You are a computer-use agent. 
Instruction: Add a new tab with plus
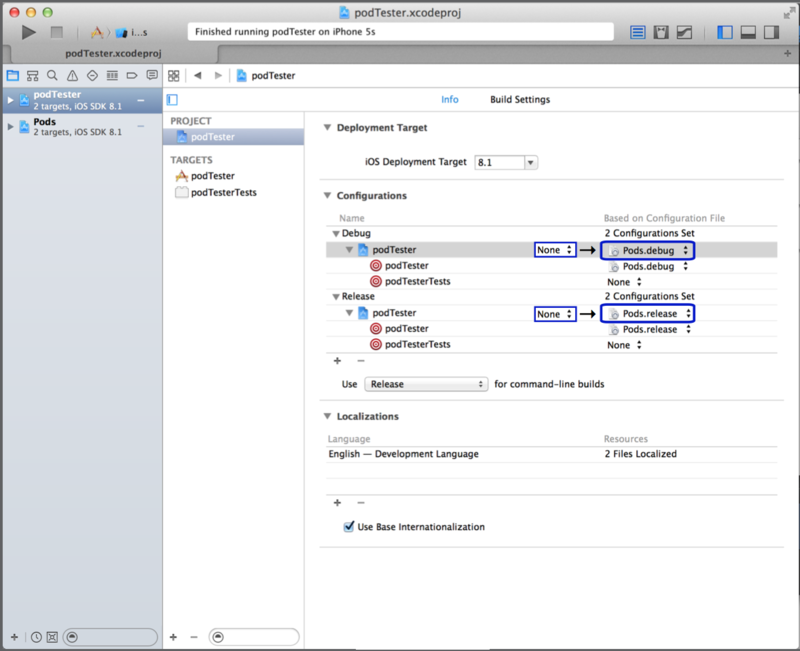pyautogui.click(x=787, y=53)
